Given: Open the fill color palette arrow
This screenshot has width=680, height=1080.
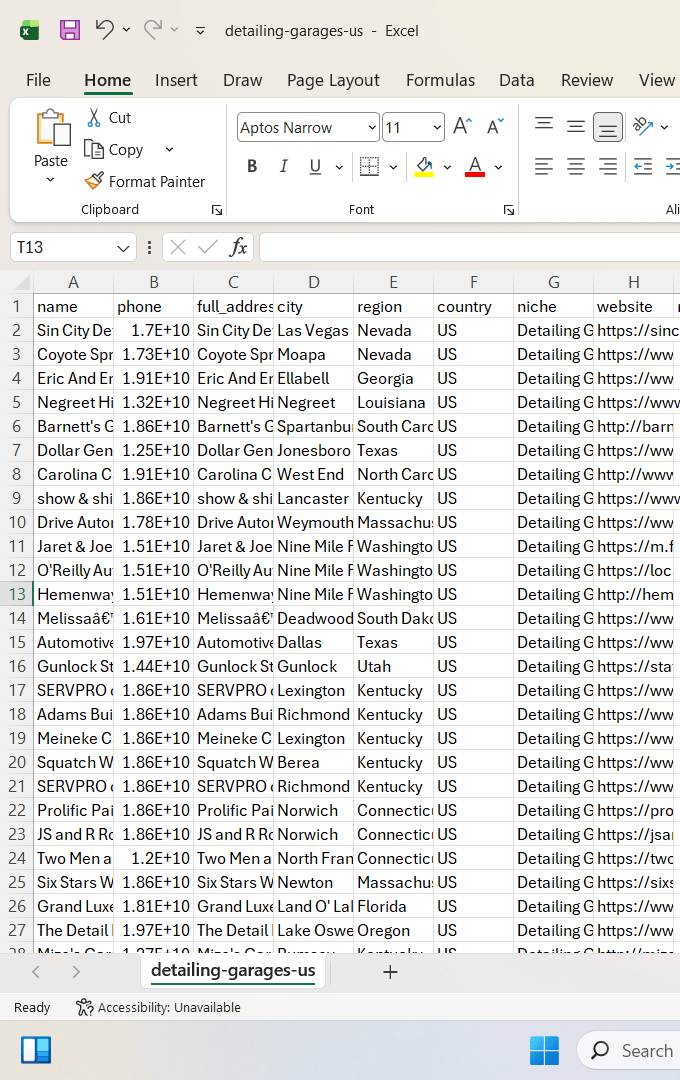Looking at the screenshot, I should pos(447,167).
